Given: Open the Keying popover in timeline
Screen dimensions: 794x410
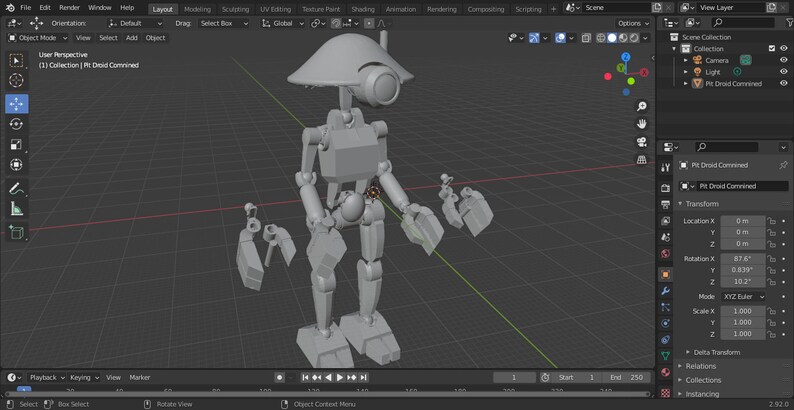Looking at the screenshot, I should 84,378.
